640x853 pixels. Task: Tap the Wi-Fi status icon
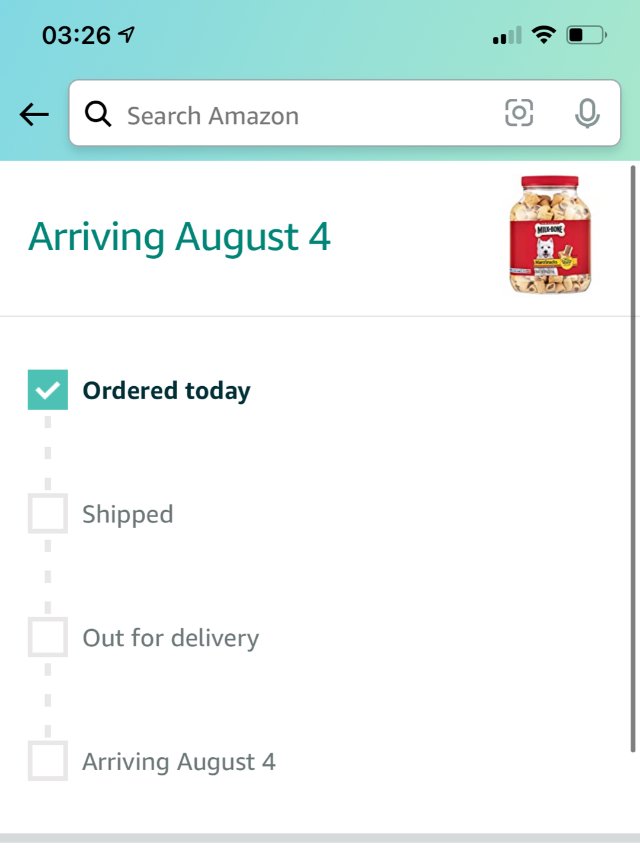[x=543, y=36]
